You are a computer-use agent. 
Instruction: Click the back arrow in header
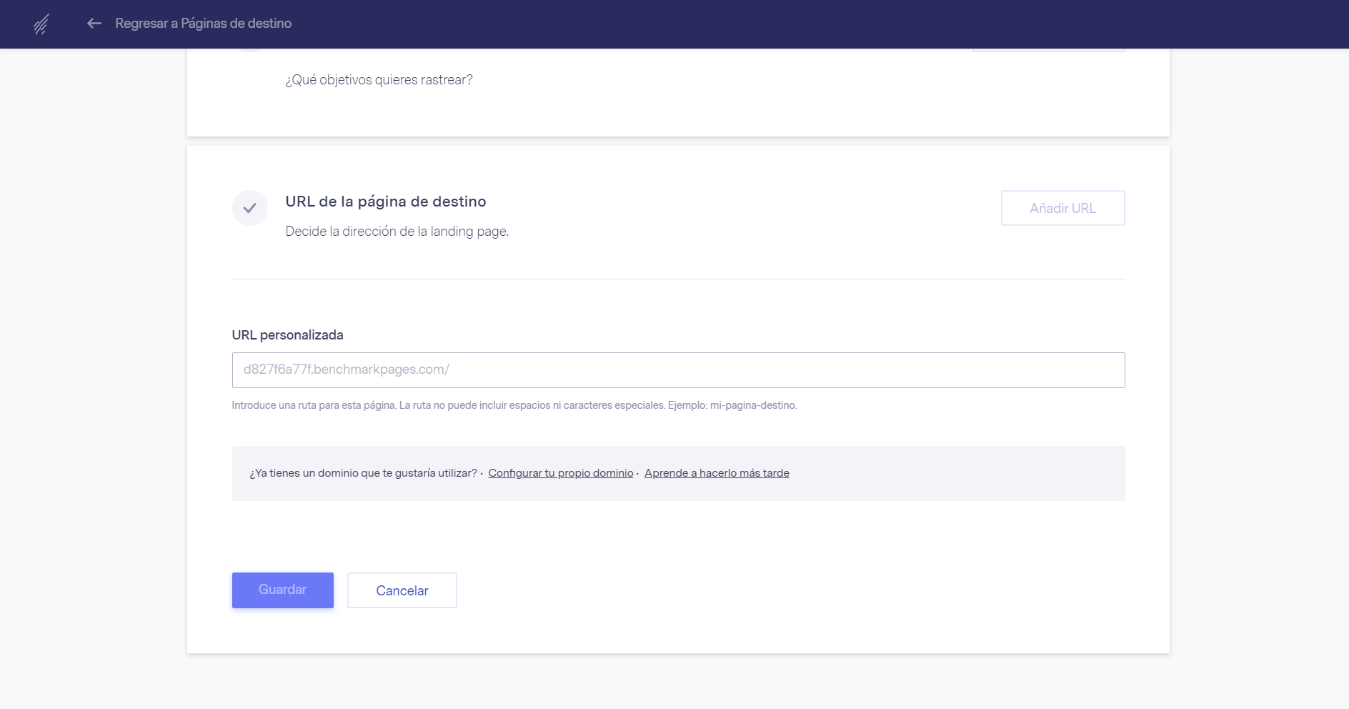(94, 23)
